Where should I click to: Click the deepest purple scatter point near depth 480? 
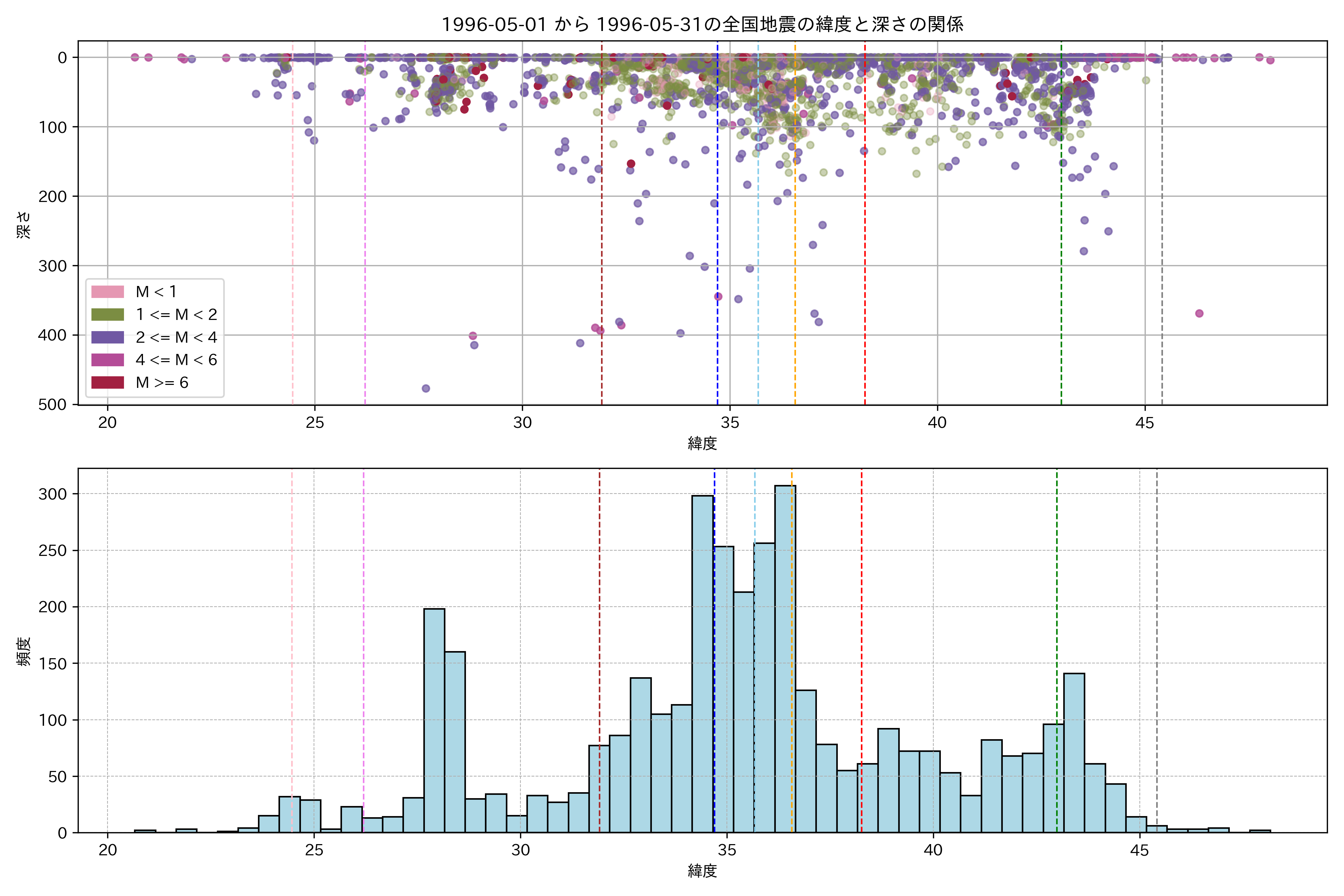pyautogui.click(x=426, y=389)
